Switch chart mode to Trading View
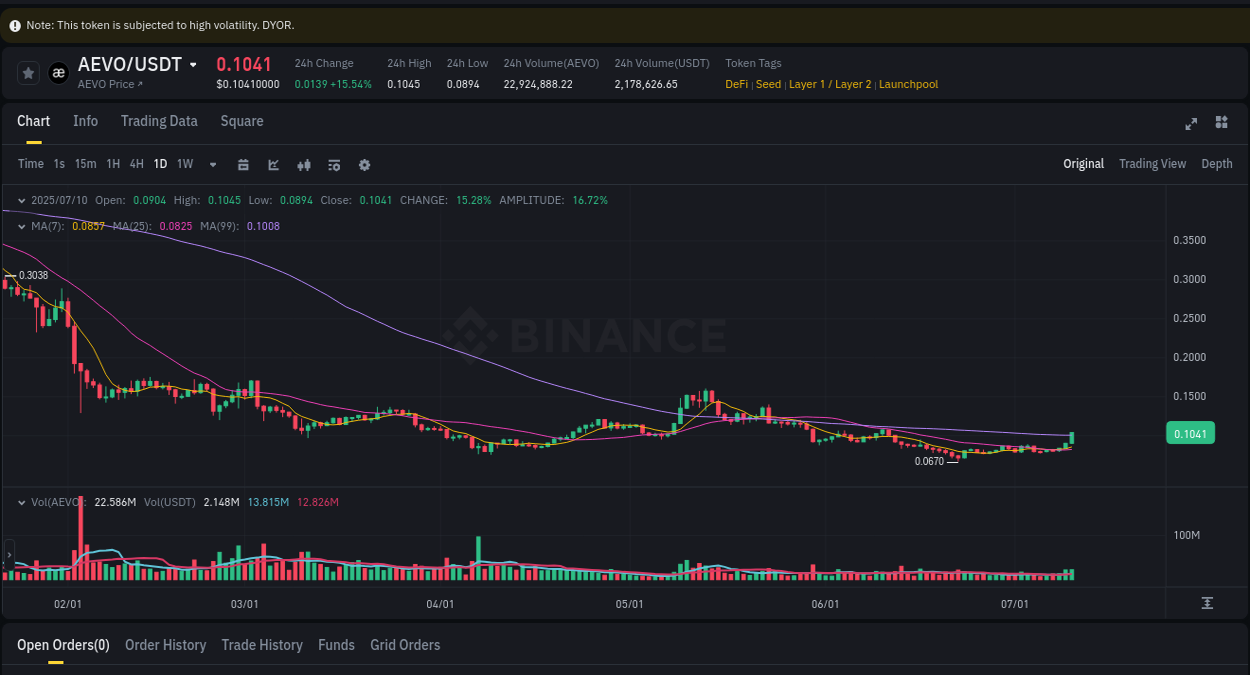This screenshot has height=675, width=1250. 1152,163
